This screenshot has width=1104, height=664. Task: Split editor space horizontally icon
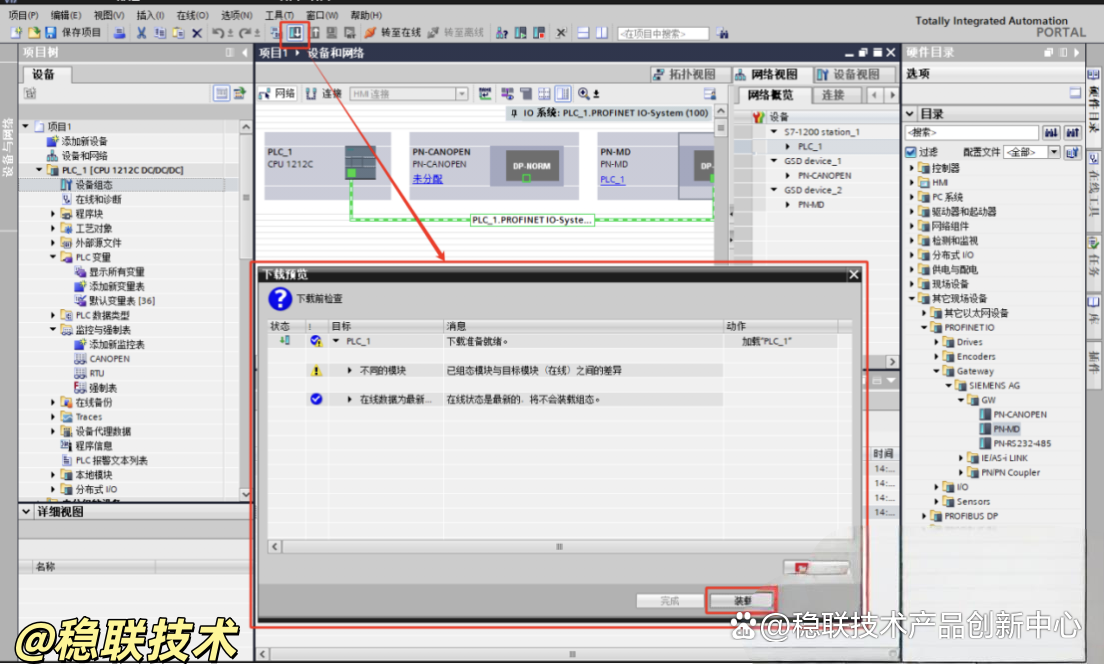583,32
